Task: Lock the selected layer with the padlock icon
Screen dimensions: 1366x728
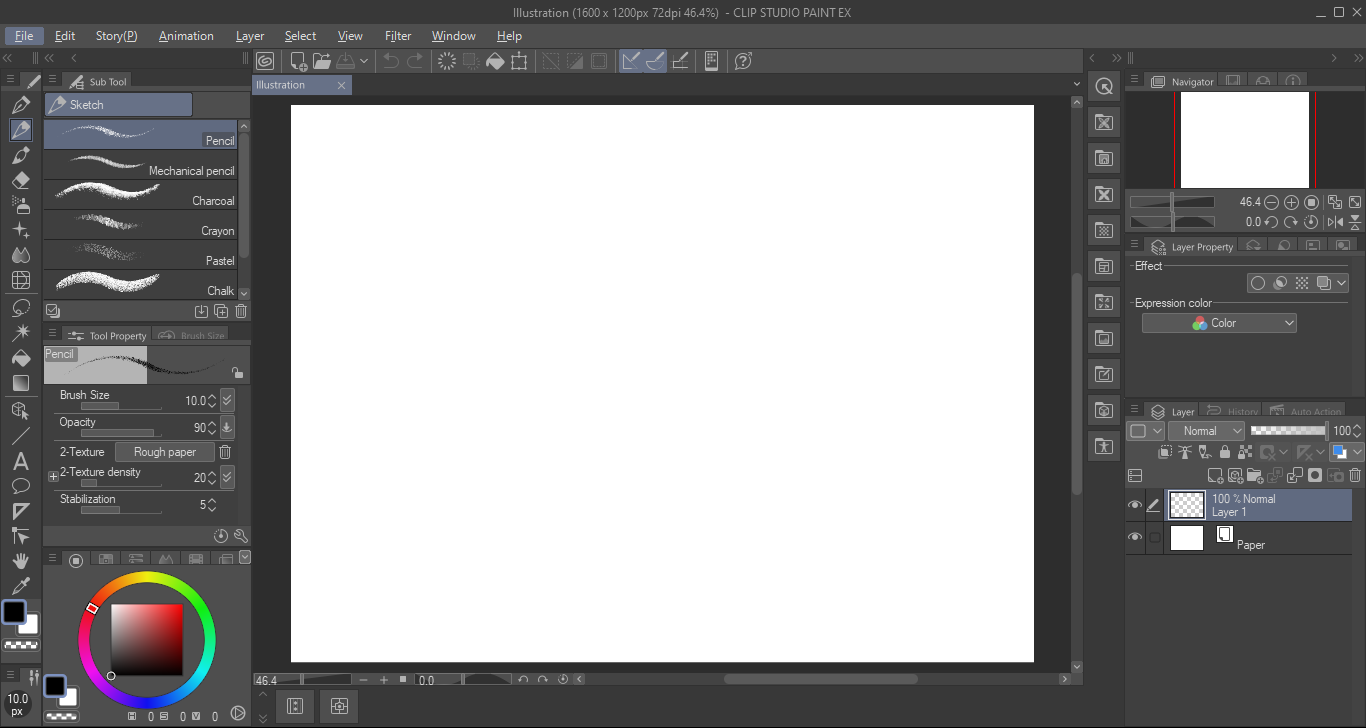Action: (1225, 452)
